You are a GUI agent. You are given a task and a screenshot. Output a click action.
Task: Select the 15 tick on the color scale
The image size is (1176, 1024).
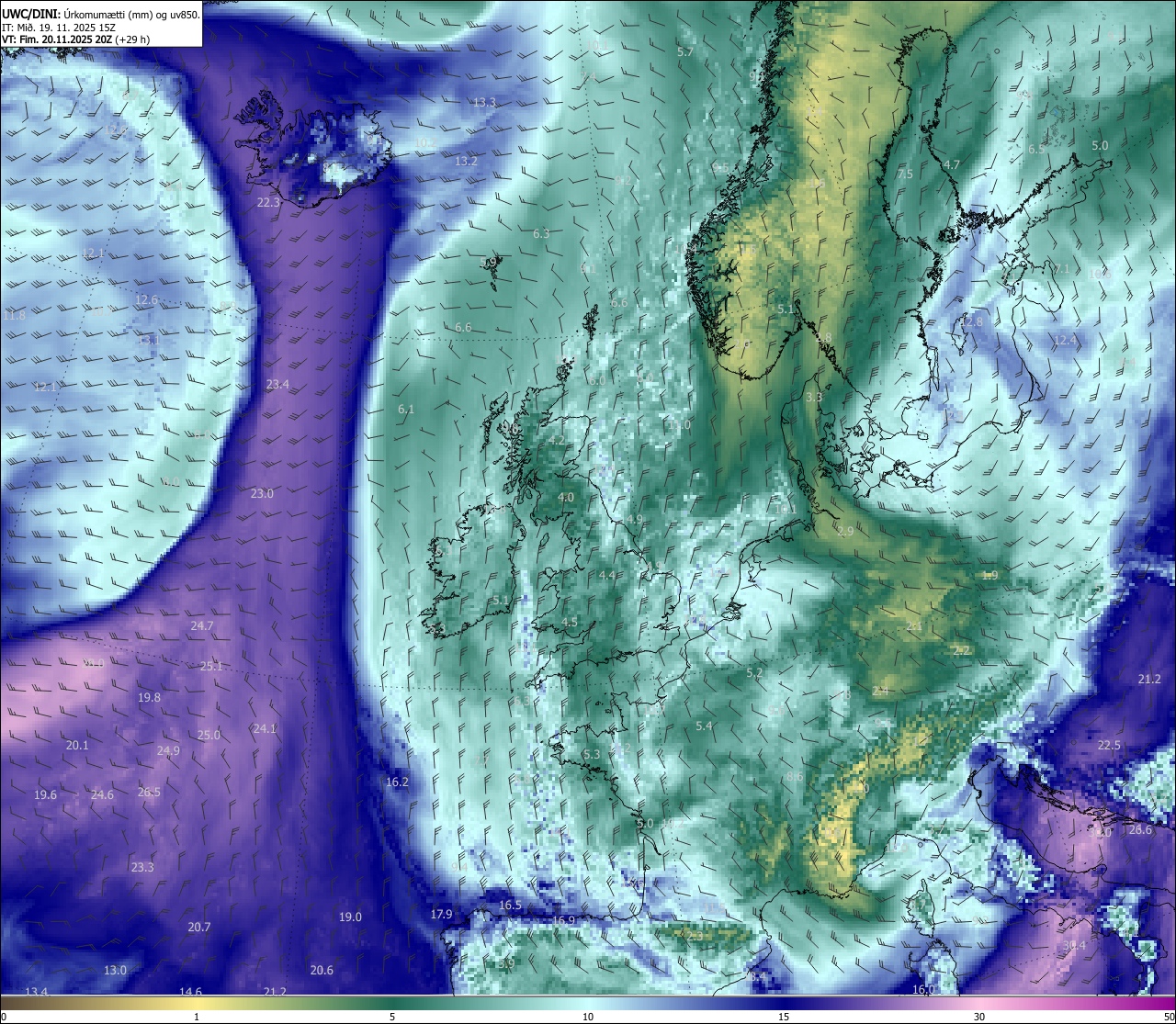click(x=784, y=1017)
